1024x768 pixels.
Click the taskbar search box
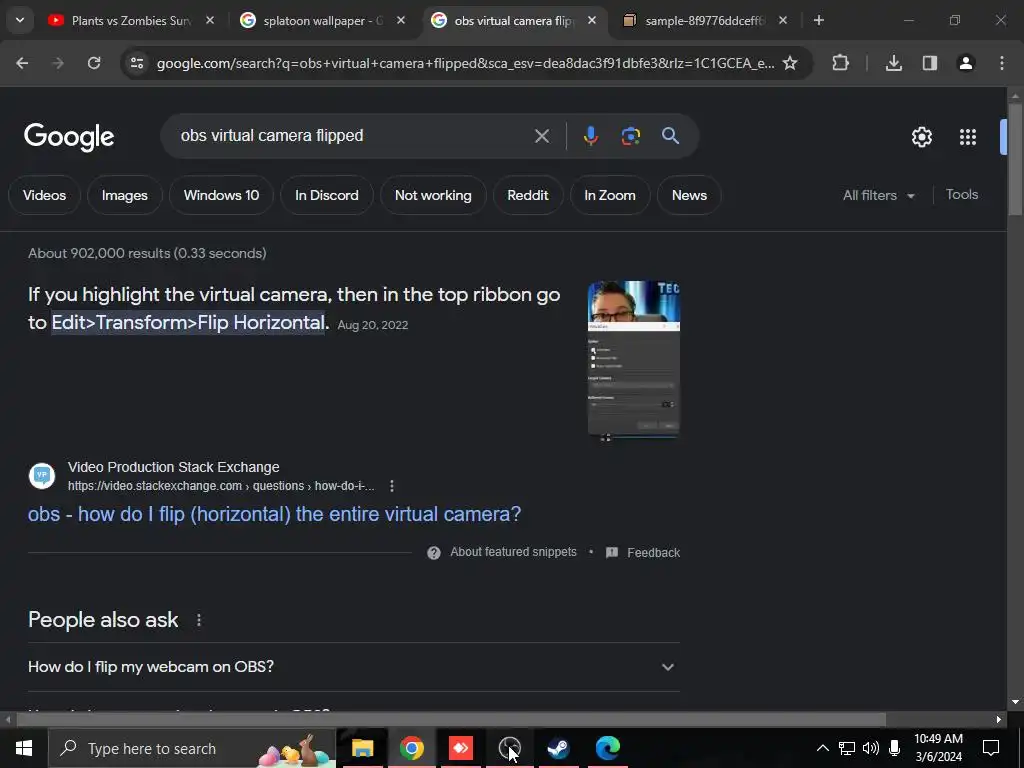point(193,748)
